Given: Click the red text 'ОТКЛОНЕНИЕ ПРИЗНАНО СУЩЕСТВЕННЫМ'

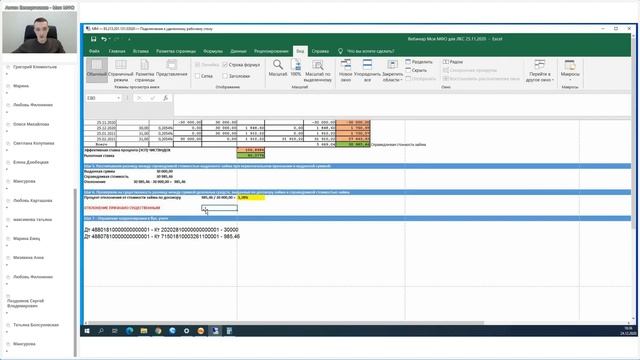Looking at the screenshot, I should [122, 208].
